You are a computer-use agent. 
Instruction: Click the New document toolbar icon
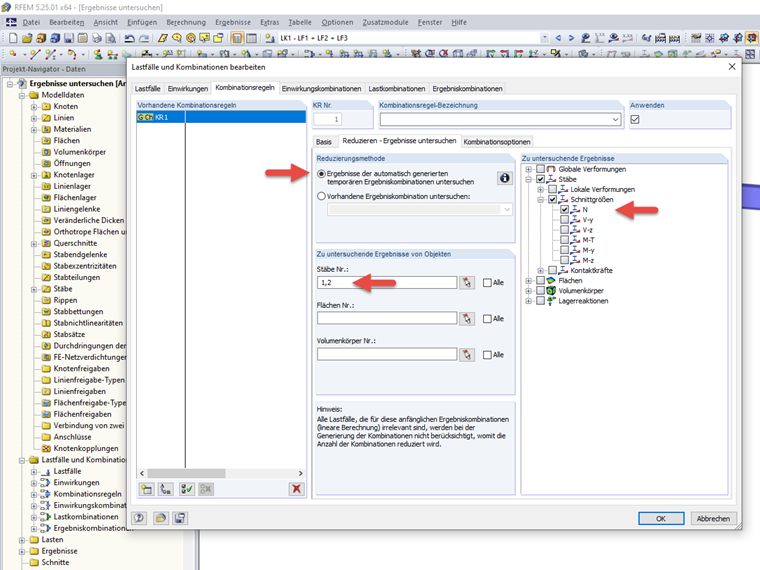(x=13, y=38)
